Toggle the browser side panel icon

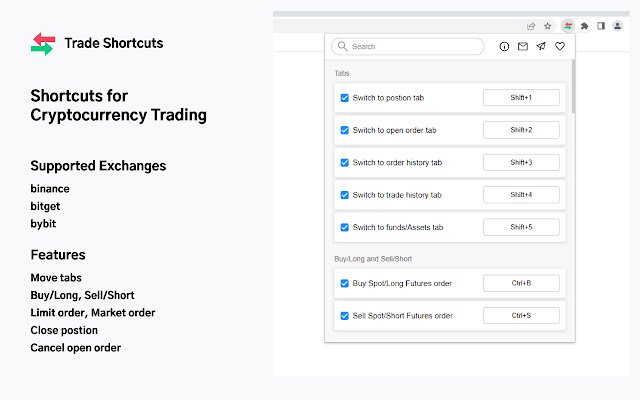coord(601,26)
